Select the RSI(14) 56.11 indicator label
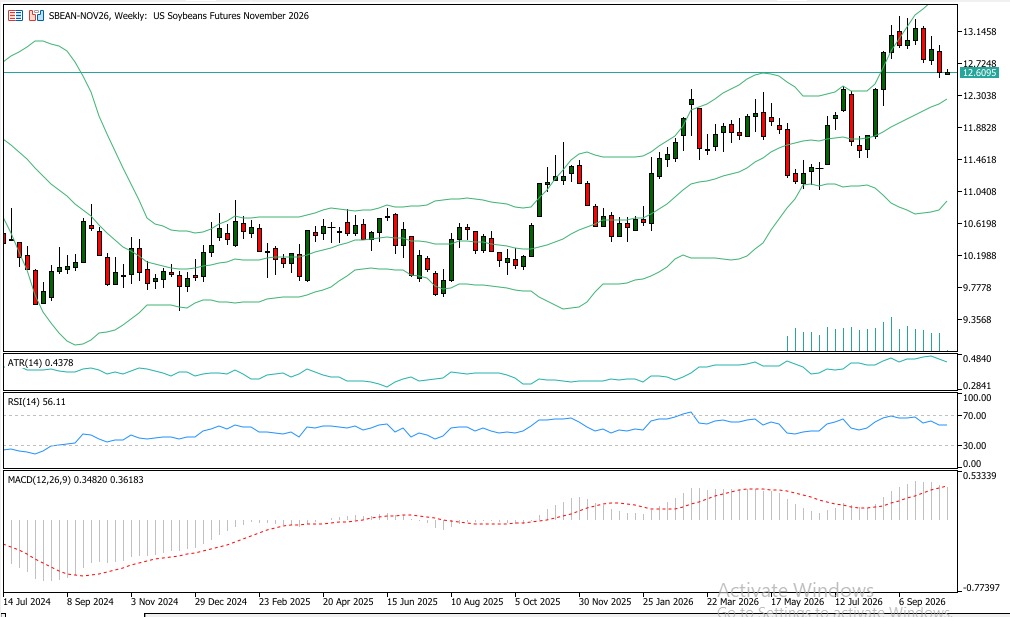1010x617 pixels. pyautogui.click(x=37, y=401)
